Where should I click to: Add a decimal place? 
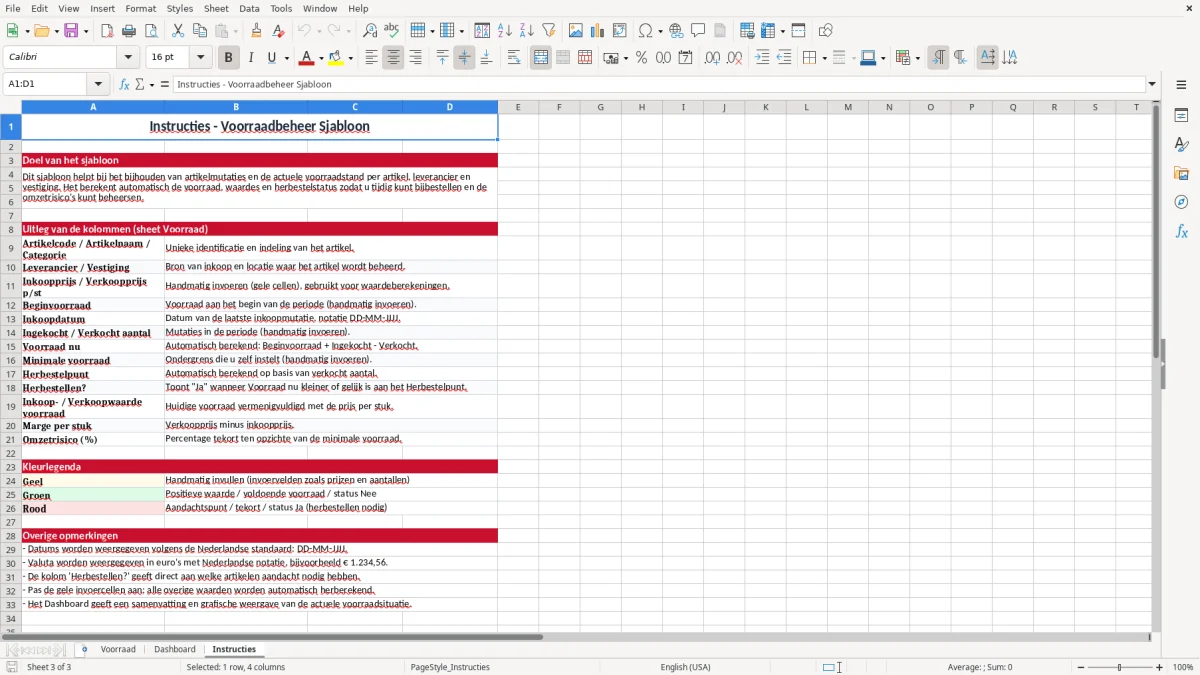(713, 58)
